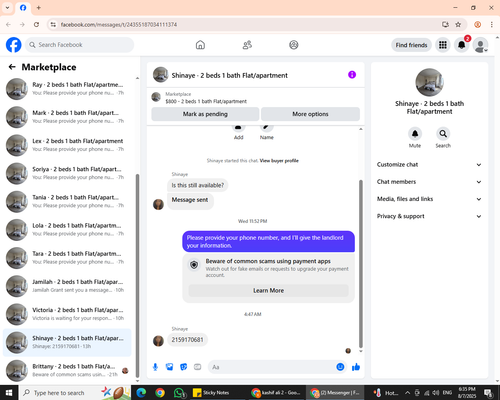The image size is (500, 400).
Task: Open notifications bell with badge
Action: [462, 45]
